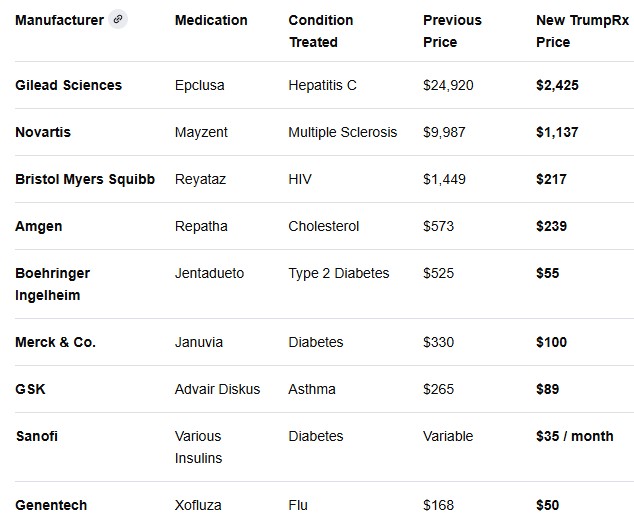Click the Merck & Co. row name

(x=55, y=342)
